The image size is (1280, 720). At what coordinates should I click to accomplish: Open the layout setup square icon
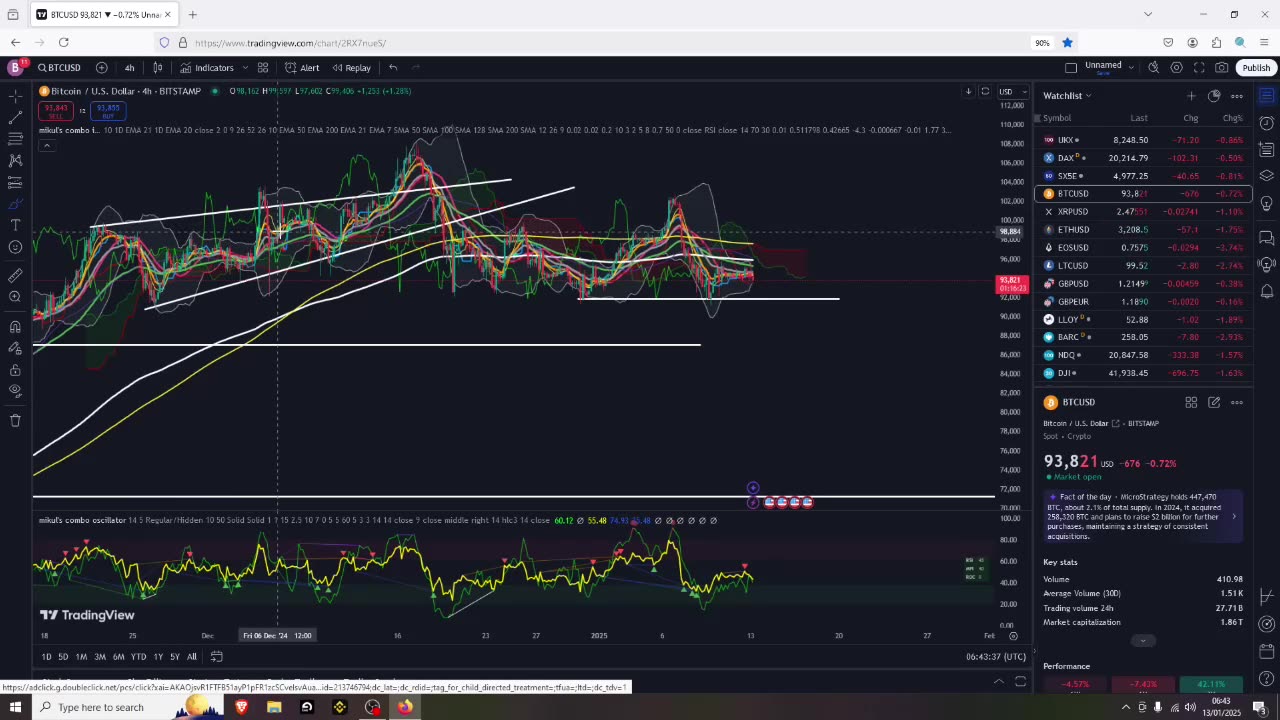(x=1071, y=68)
